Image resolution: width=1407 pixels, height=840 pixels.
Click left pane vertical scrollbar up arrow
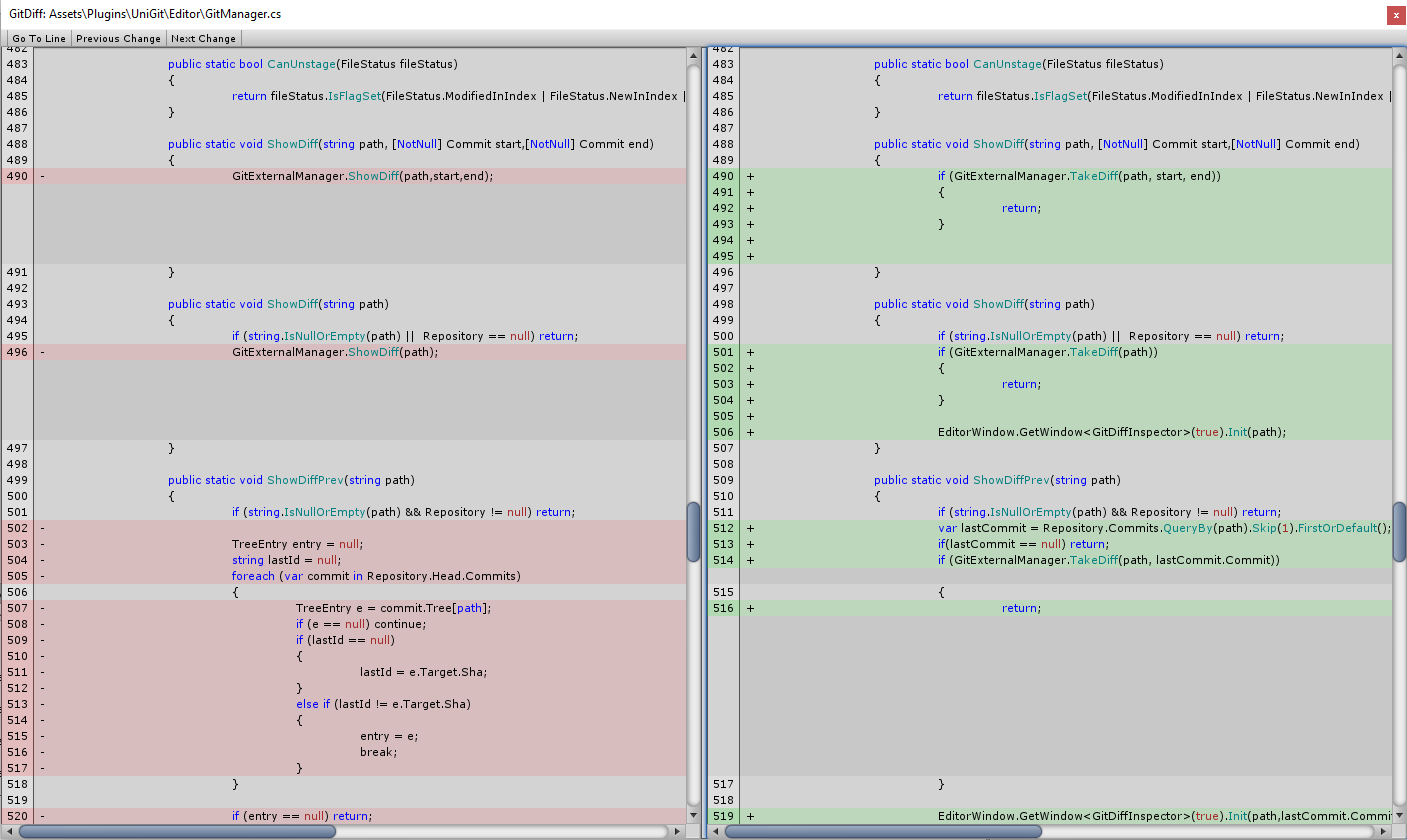(694, 57)
